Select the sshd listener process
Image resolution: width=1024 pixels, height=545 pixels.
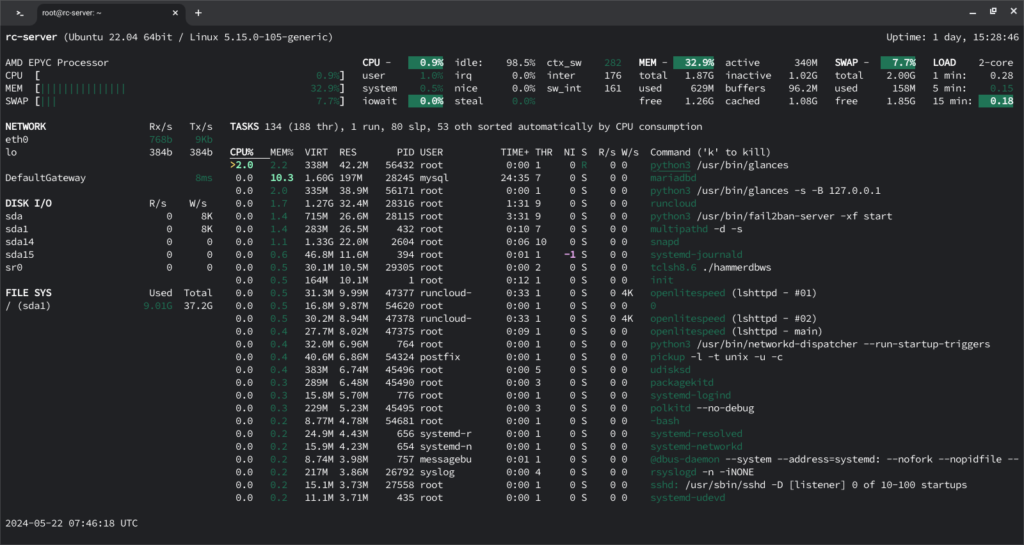(808, 485)
